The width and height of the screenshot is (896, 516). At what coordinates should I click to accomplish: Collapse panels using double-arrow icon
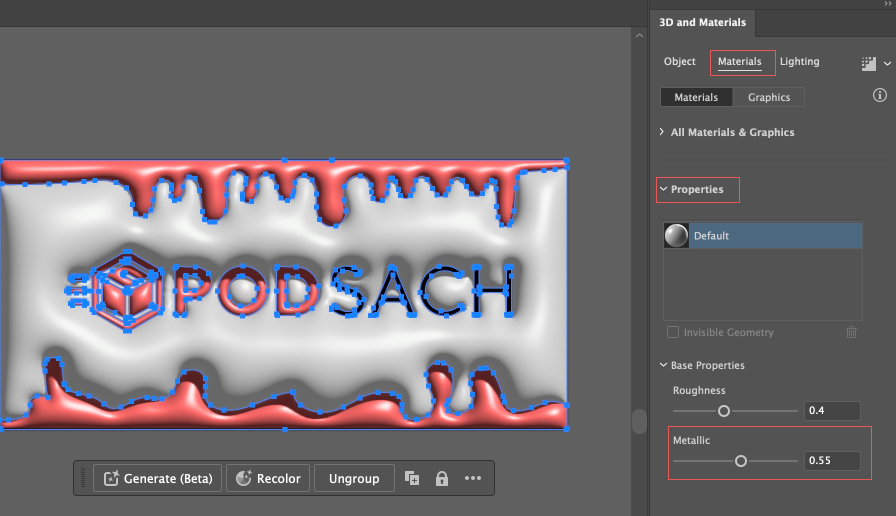pos(887,4)
